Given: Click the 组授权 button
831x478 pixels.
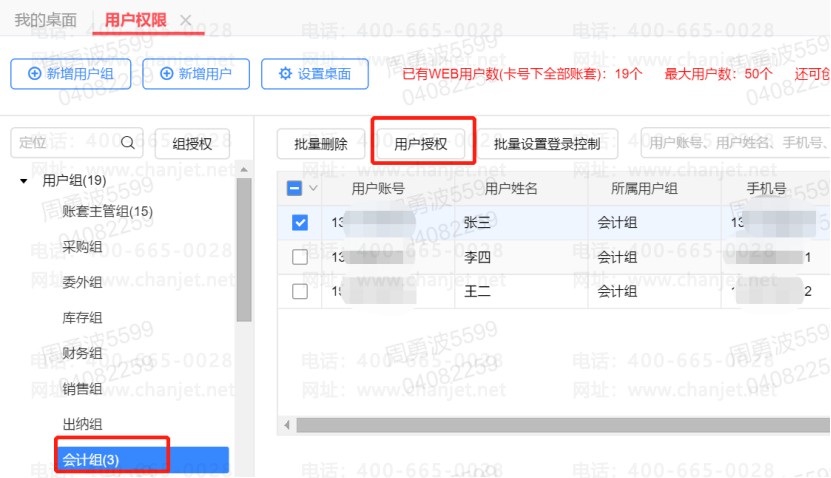Looking at the screenshot, I should coord(192,144).
